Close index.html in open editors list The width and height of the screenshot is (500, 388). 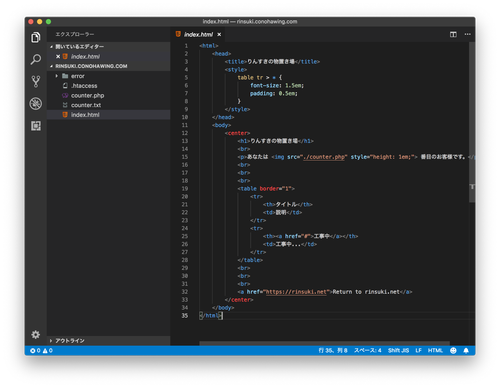[x=58, y=56]
